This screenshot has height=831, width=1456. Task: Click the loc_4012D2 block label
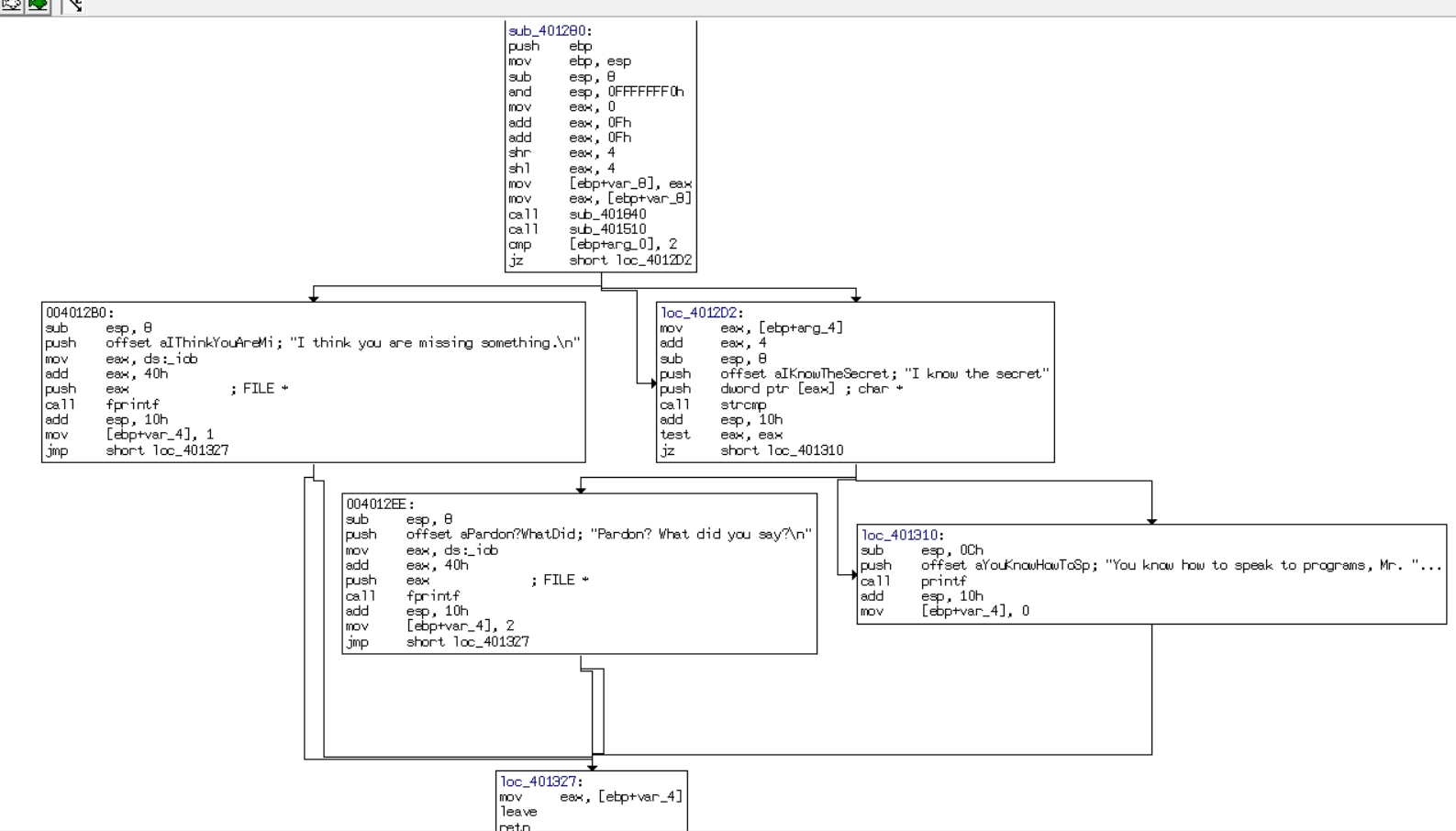702,313
